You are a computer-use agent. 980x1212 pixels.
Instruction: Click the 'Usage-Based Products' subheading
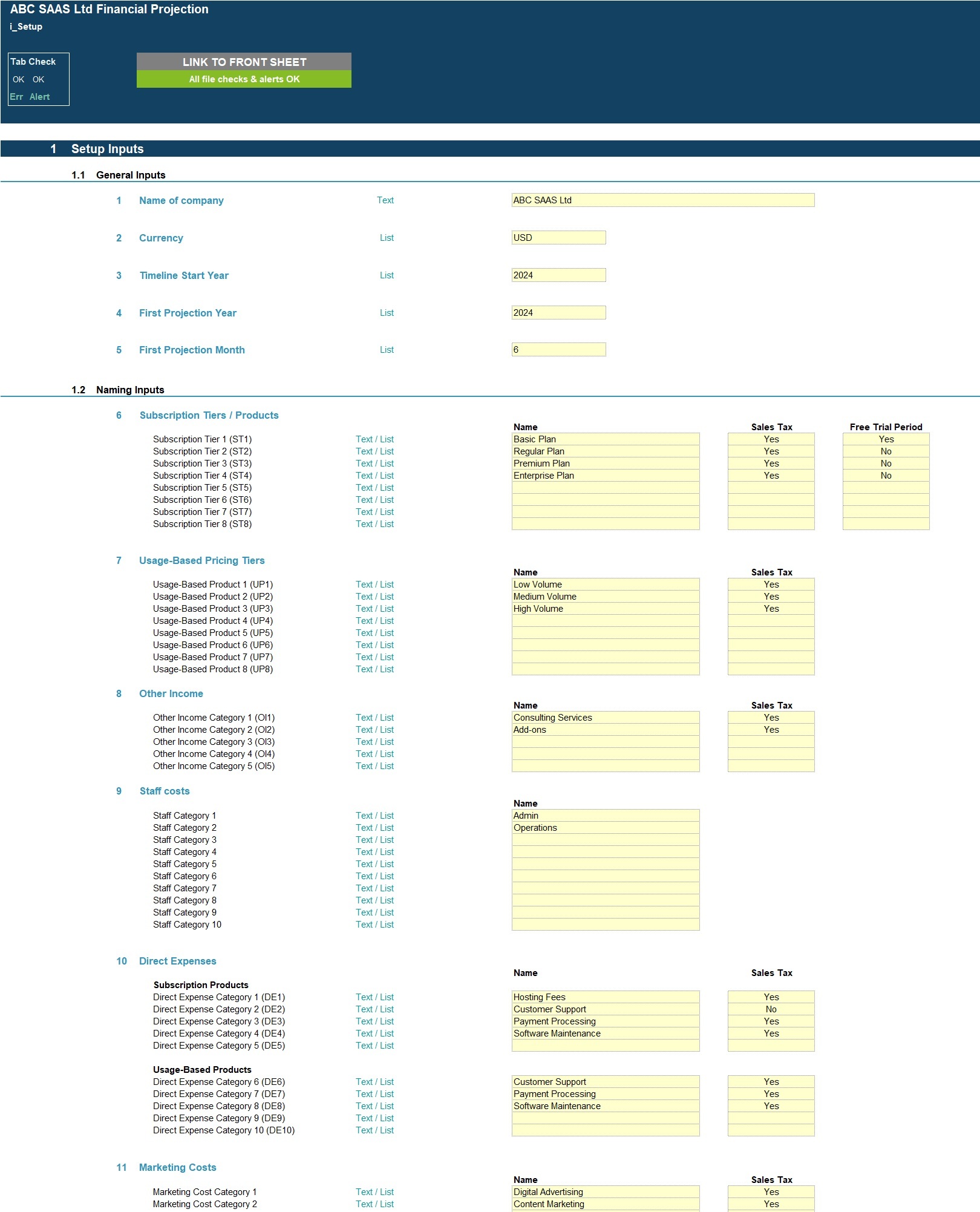coord(202,1070)
